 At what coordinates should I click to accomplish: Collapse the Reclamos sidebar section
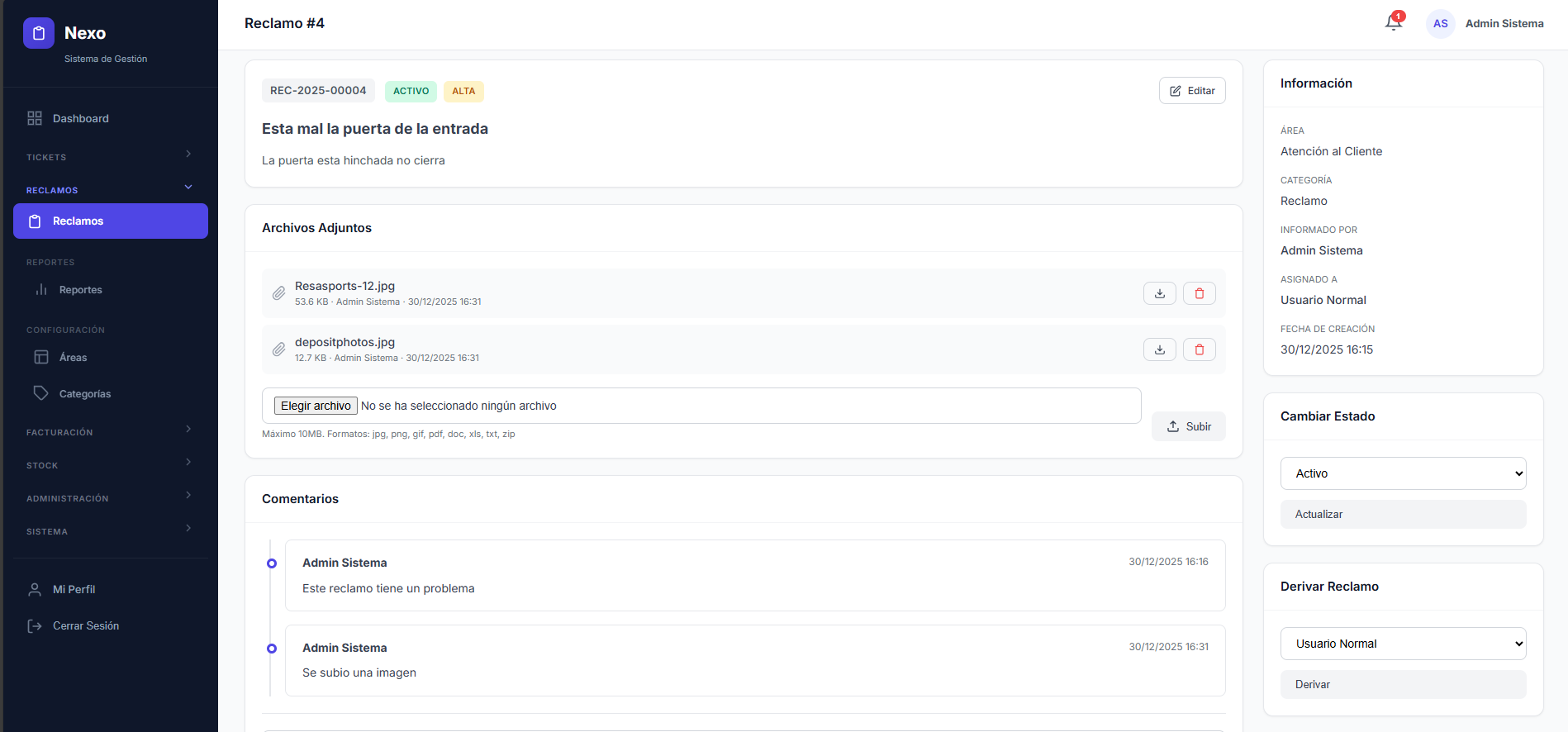coord(110,189)
